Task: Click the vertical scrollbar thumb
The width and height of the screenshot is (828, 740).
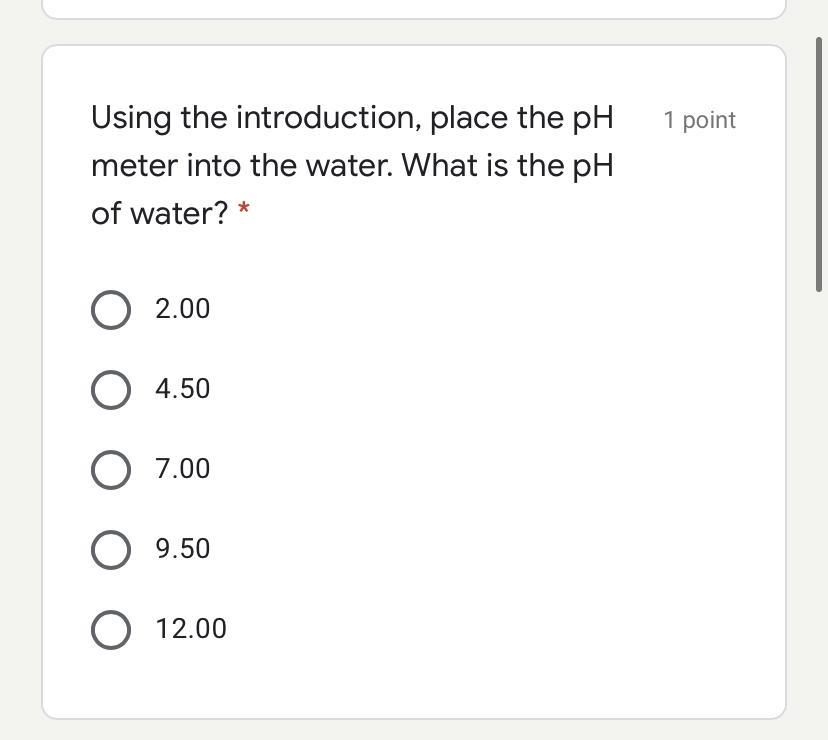Action: tap(820, 165)
